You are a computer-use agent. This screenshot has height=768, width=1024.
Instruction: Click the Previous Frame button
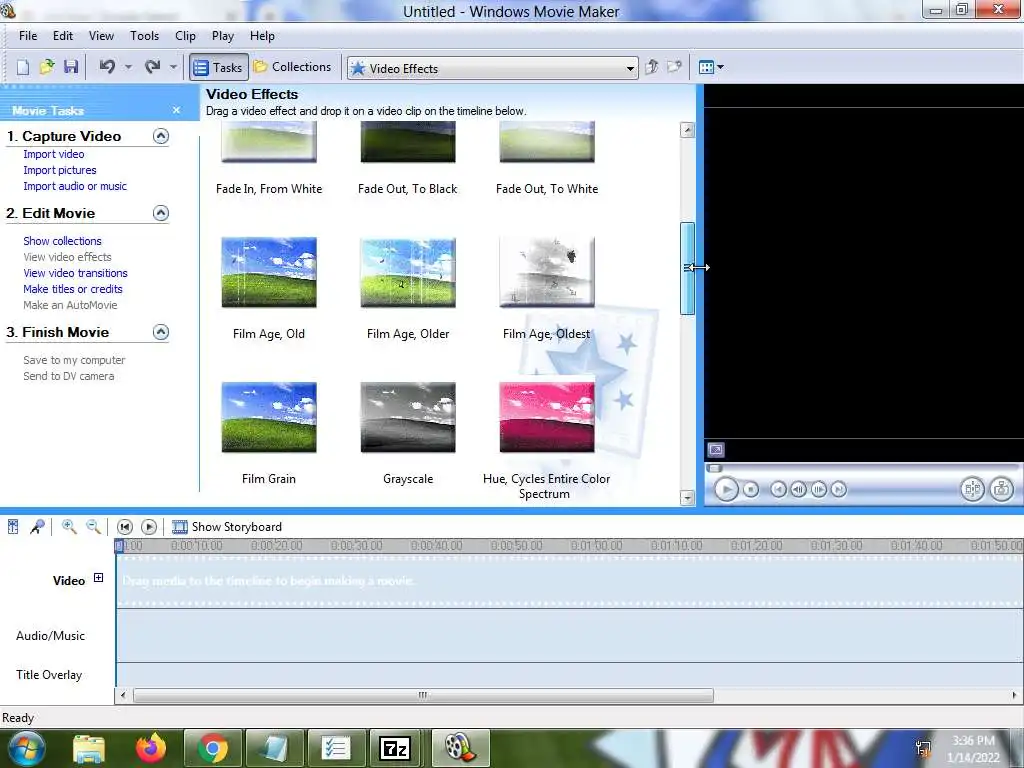(x=798, y=489)
